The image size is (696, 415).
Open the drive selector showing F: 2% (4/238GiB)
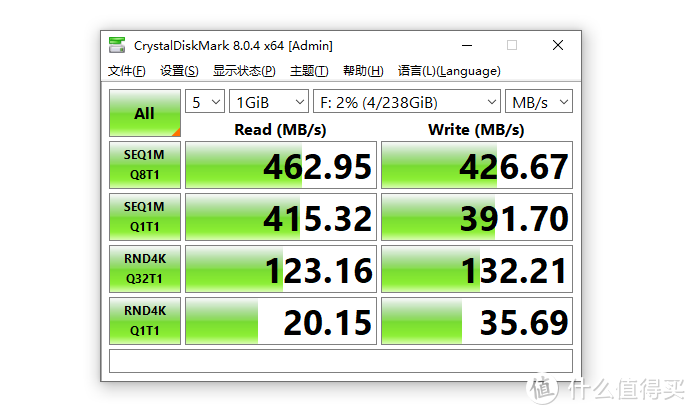coord(407,102)
